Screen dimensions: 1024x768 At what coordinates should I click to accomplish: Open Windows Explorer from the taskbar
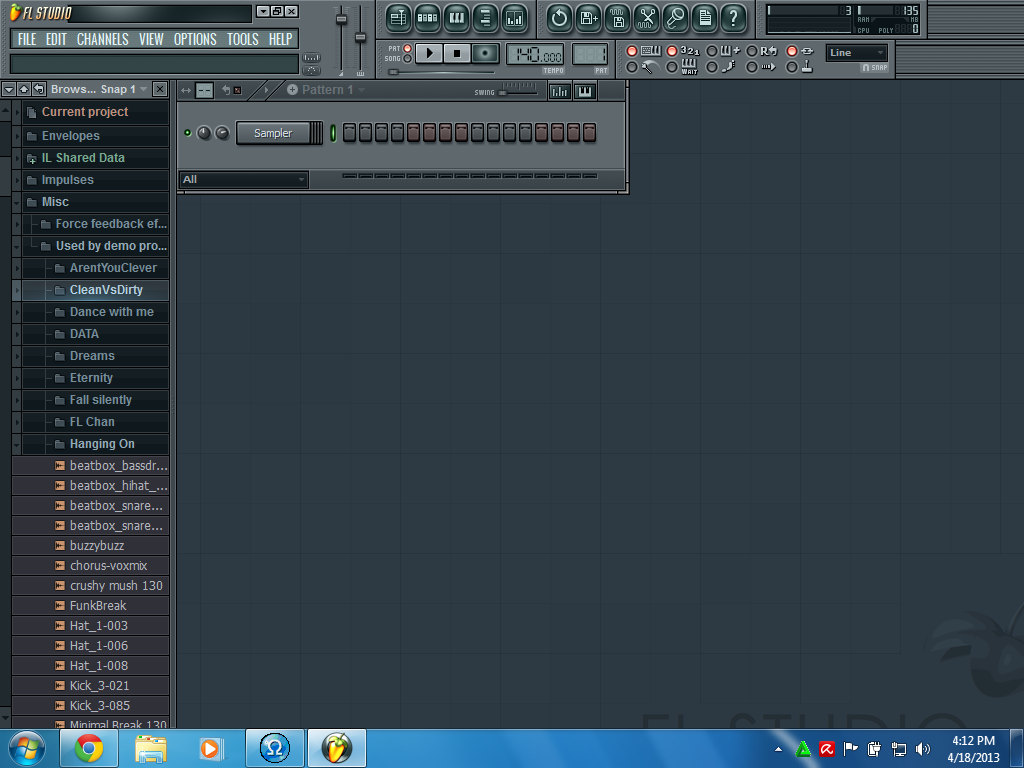pos(150,748)
